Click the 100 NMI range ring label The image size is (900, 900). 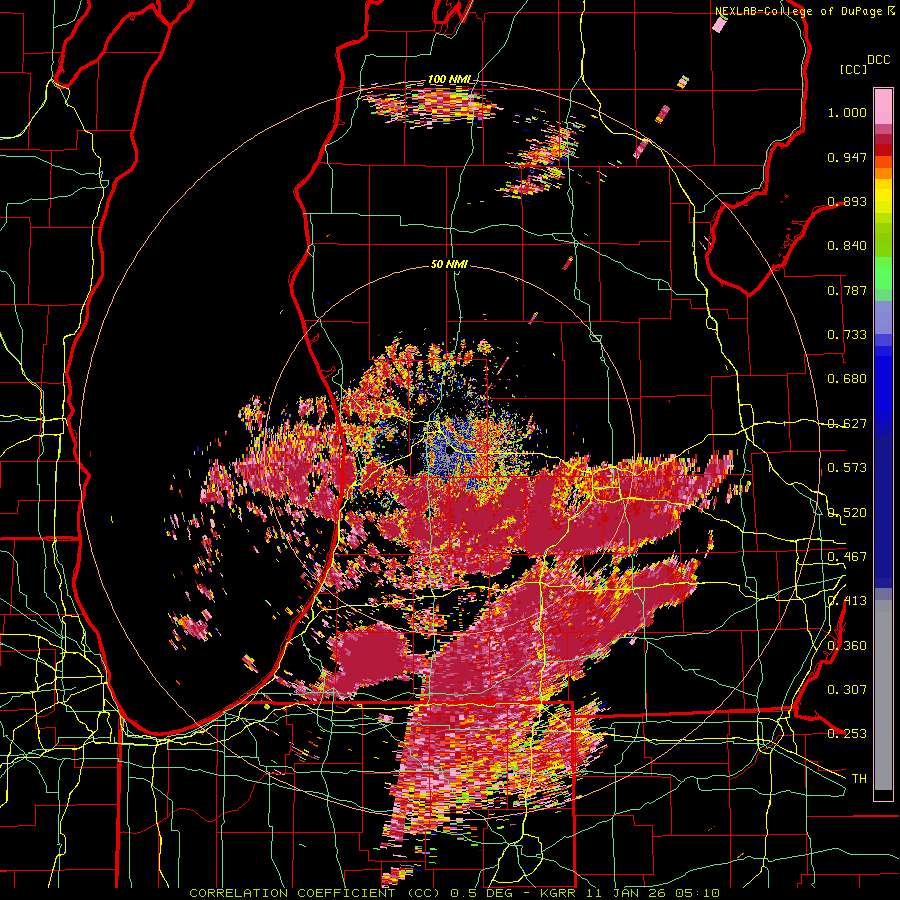[x=449, y=79]
